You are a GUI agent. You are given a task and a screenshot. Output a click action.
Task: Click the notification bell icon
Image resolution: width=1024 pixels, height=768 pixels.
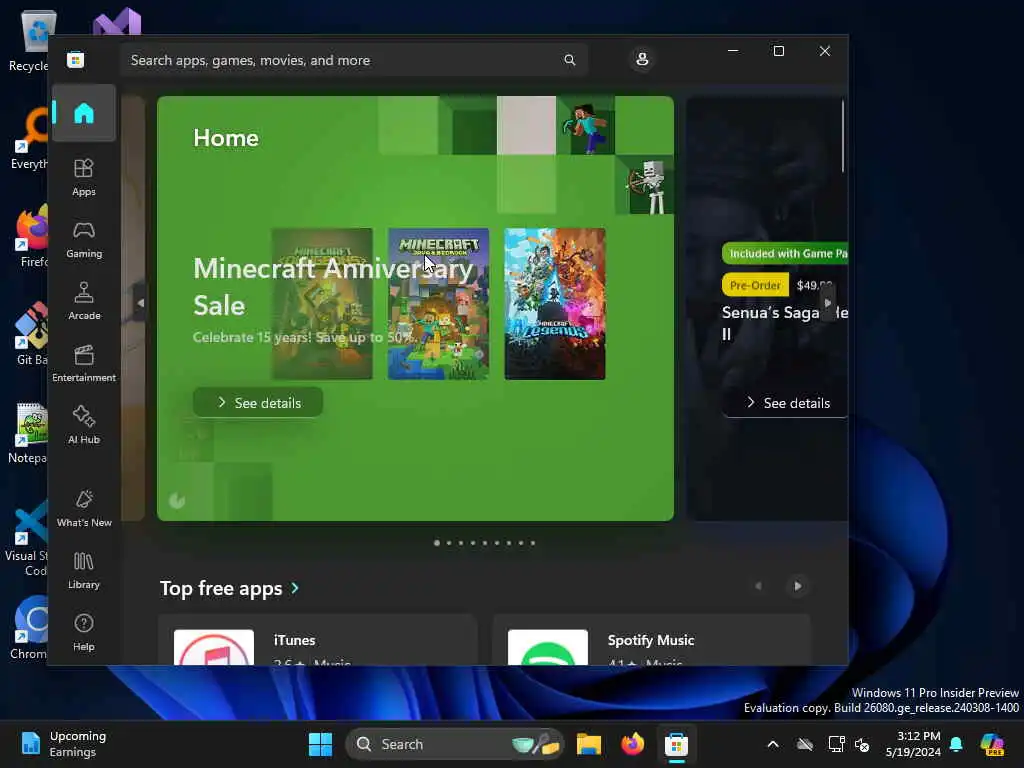[956, 744]
